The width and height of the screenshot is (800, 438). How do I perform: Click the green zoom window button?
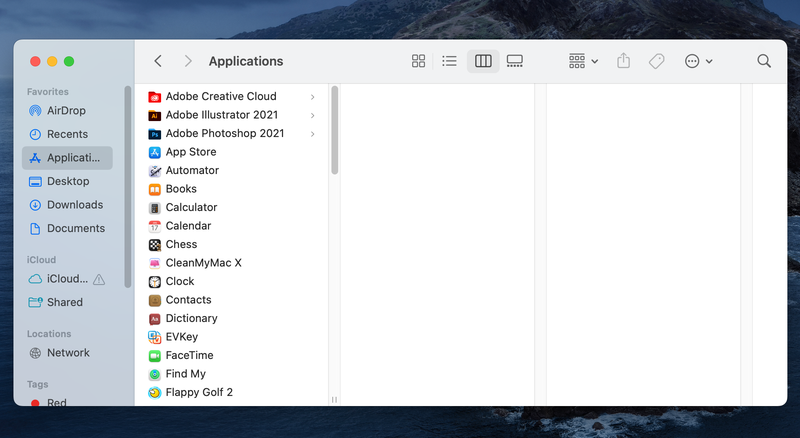pyautogui.click(x=69, y=62)
